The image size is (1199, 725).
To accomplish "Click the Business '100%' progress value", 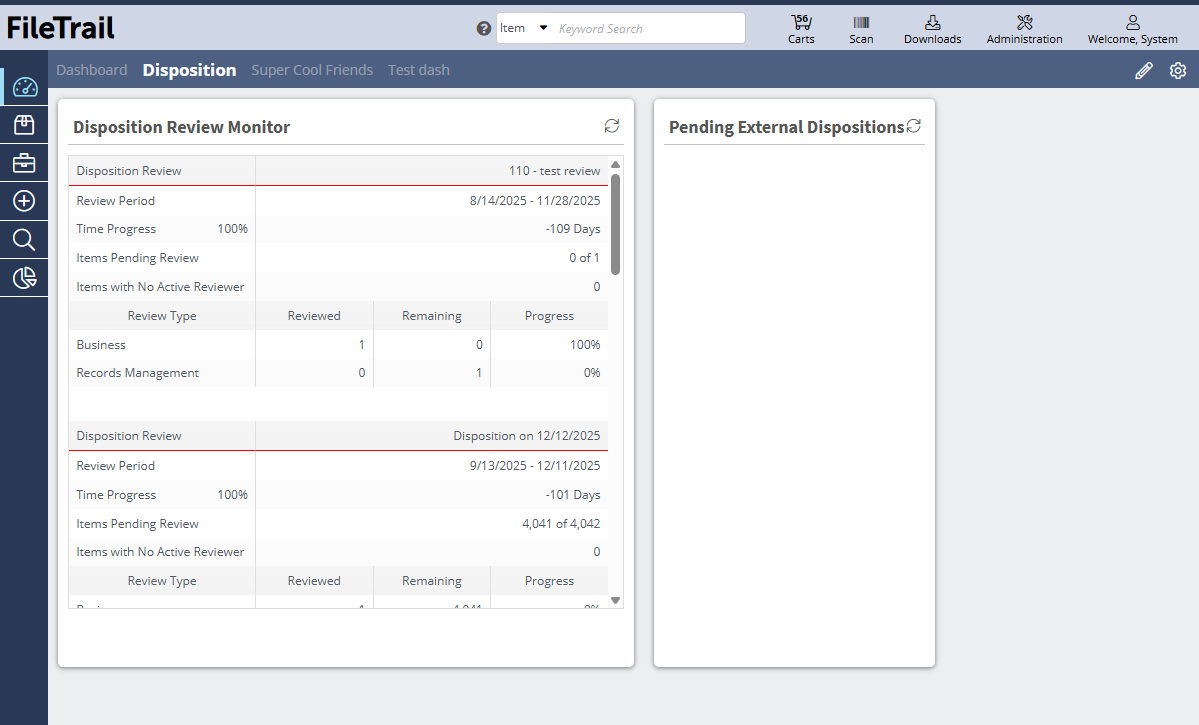I will 585,345.
